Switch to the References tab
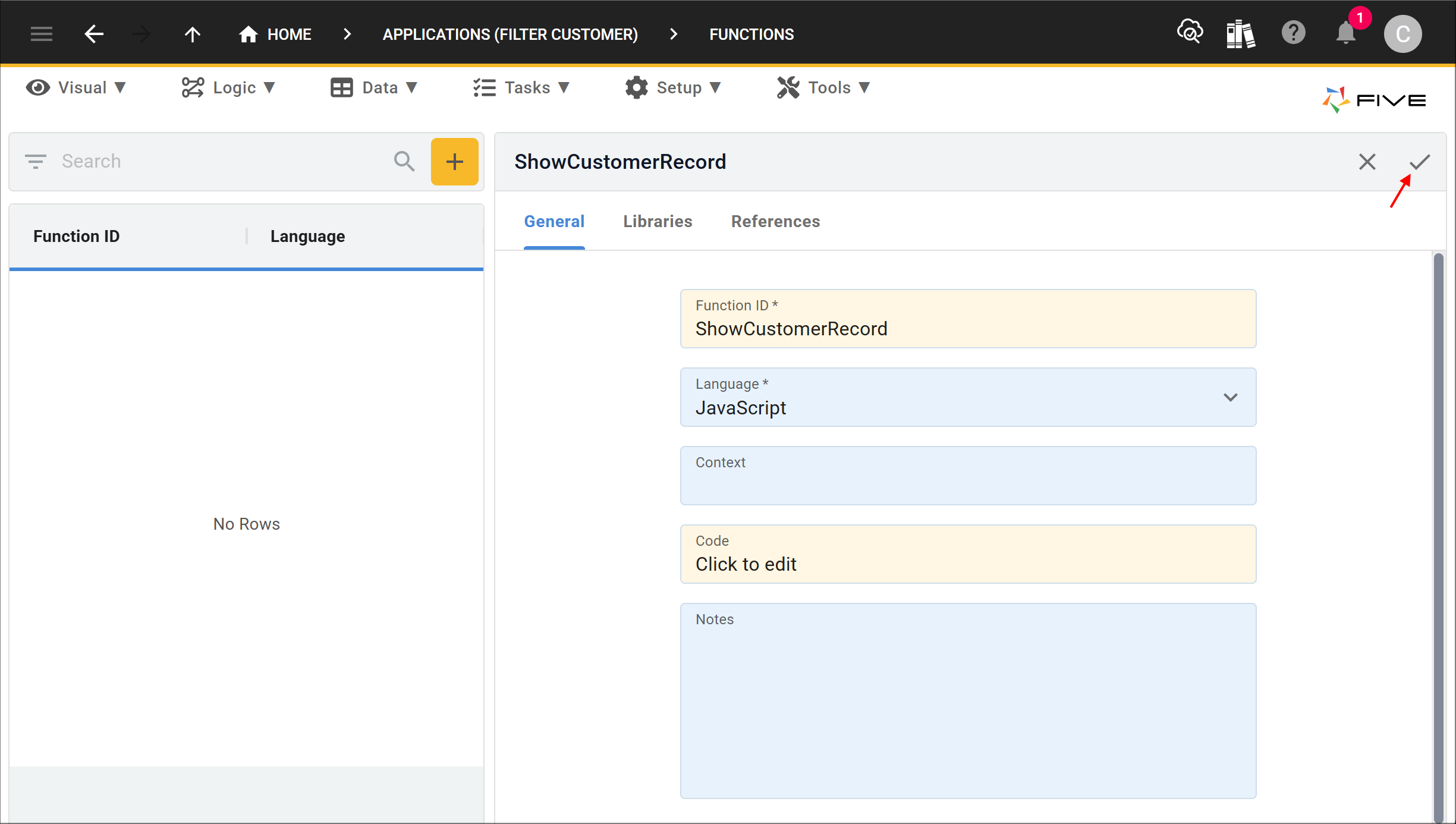This screenshot has width=1456, height=824. pyautogui.click(x=774, y=221)
